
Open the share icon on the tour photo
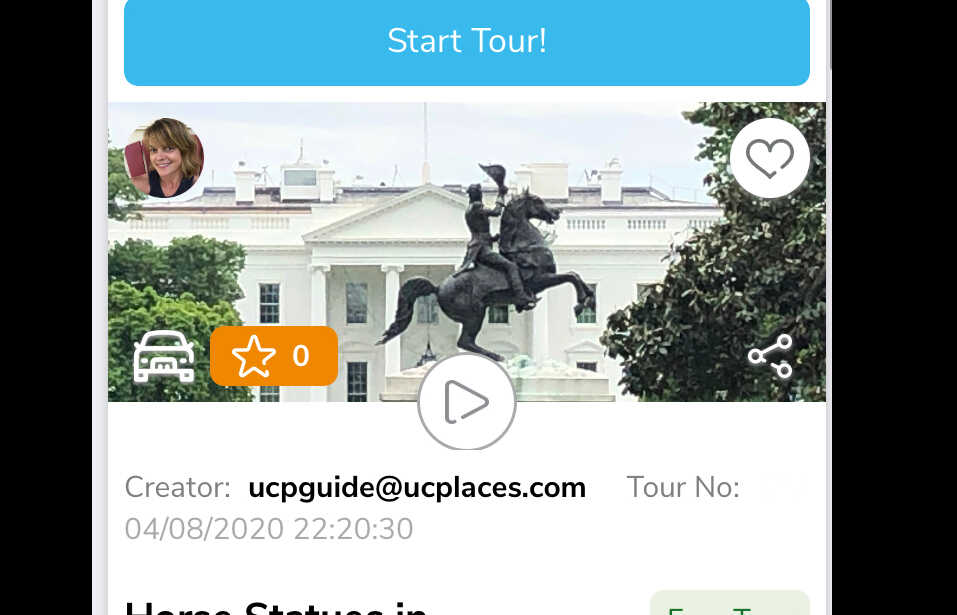click(770, 356)
